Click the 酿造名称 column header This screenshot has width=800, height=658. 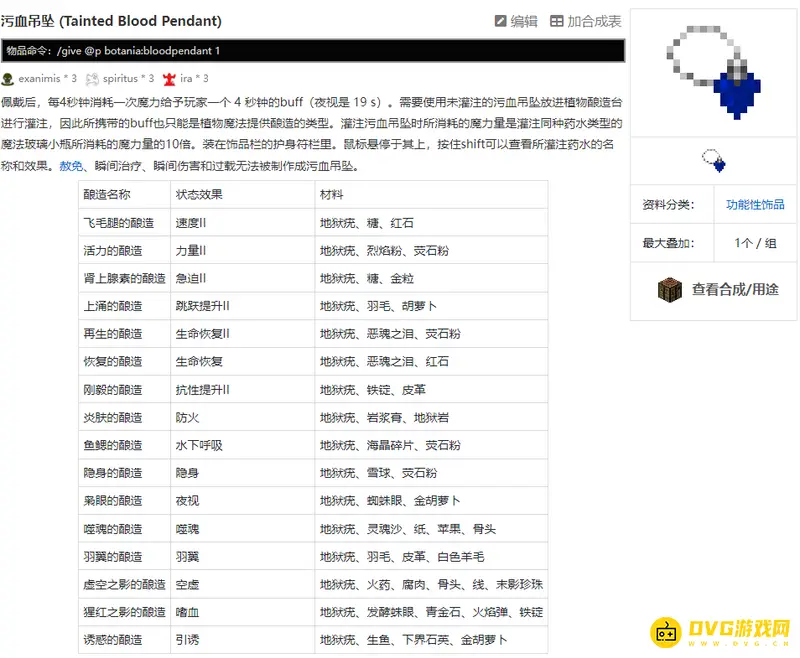coord(107,194)
